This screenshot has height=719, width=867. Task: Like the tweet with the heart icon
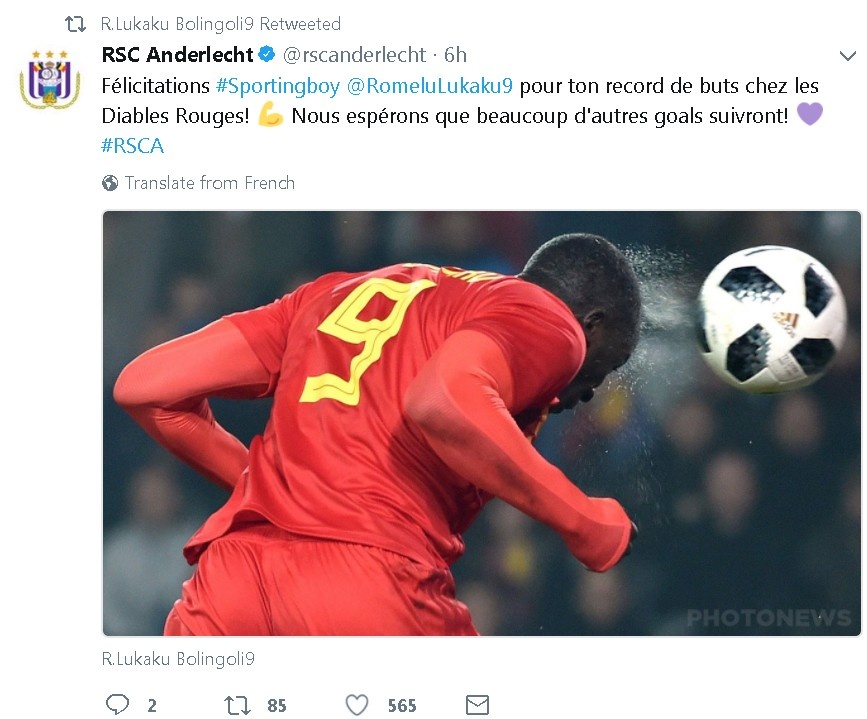coord(357,705)
